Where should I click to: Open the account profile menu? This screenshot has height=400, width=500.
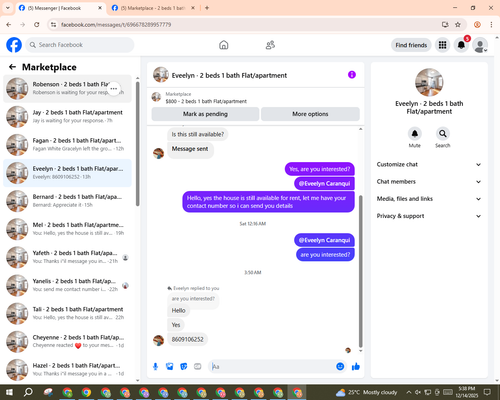click(x=480, y=45)
